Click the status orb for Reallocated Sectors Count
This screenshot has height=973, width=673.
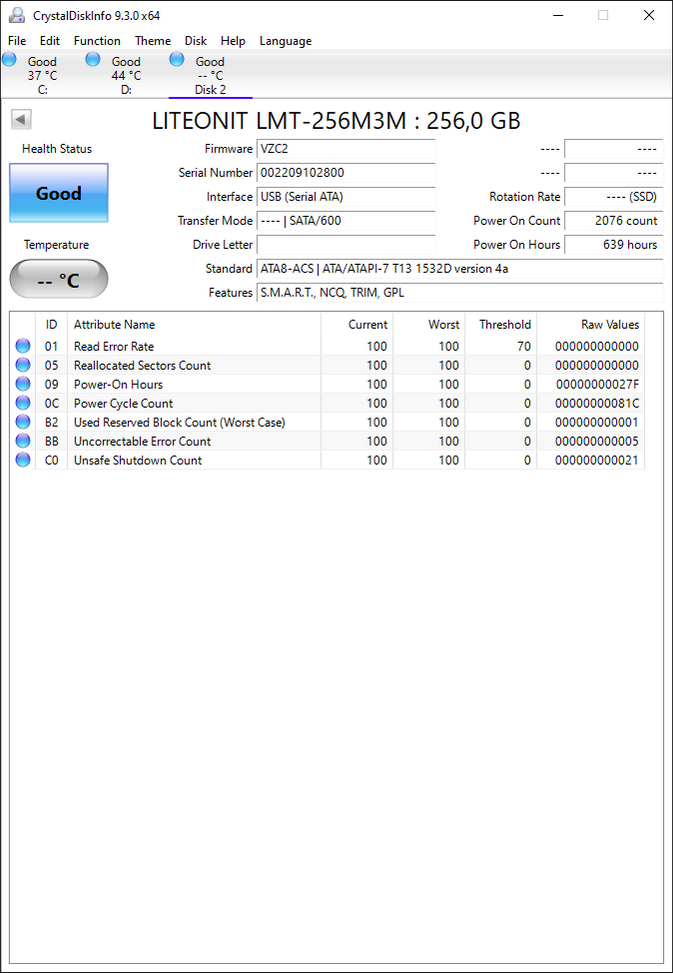click(23, 366)
